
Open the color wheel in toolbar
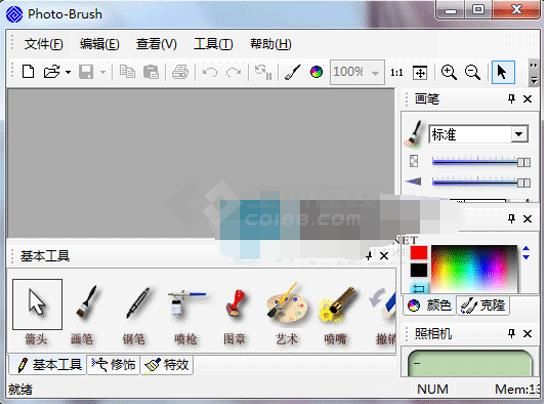pos(316,72)
